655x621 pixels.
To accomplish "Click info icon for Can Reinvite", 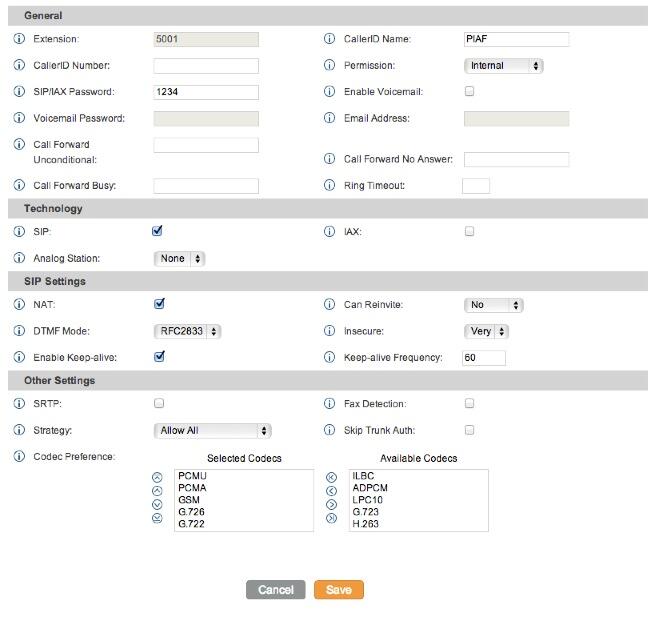I will 330,304.
